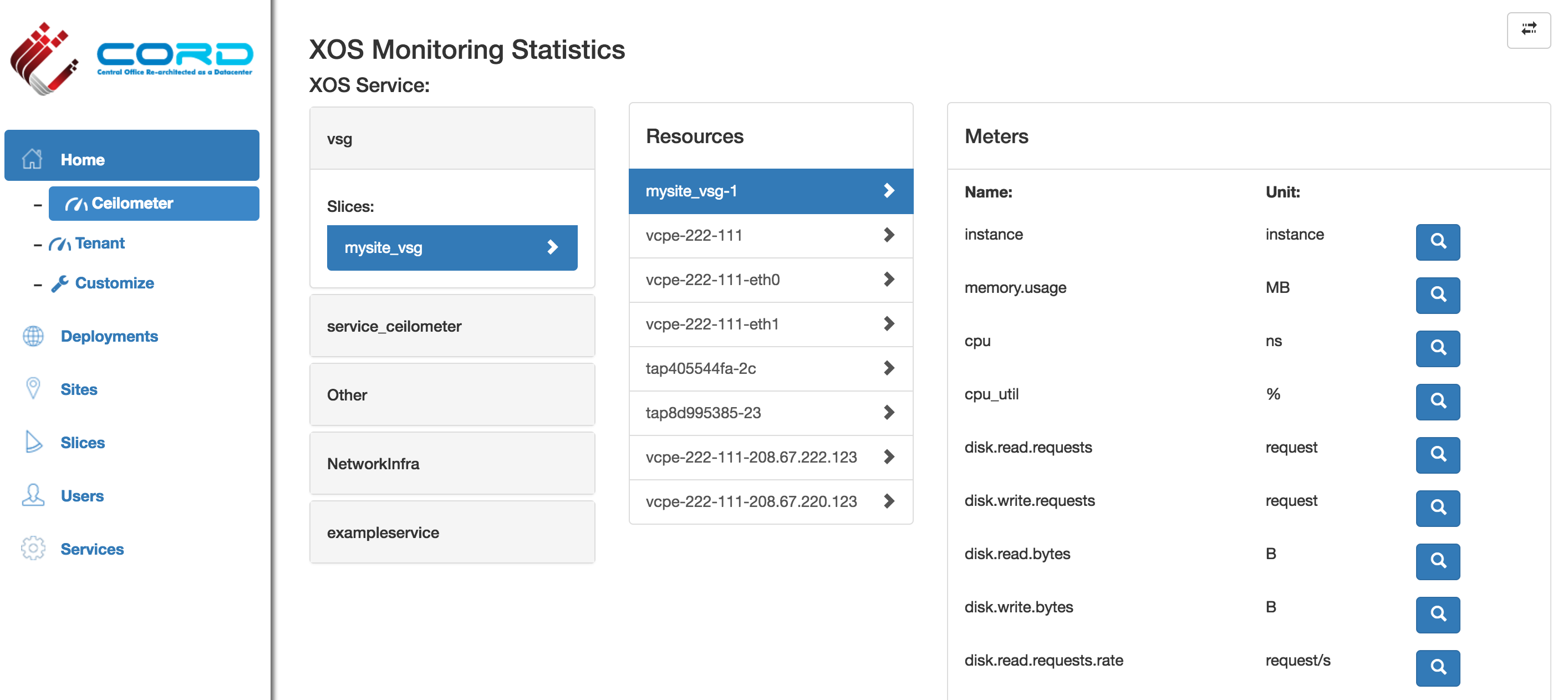Click the Sites map pin icon

tap(33, 388)
